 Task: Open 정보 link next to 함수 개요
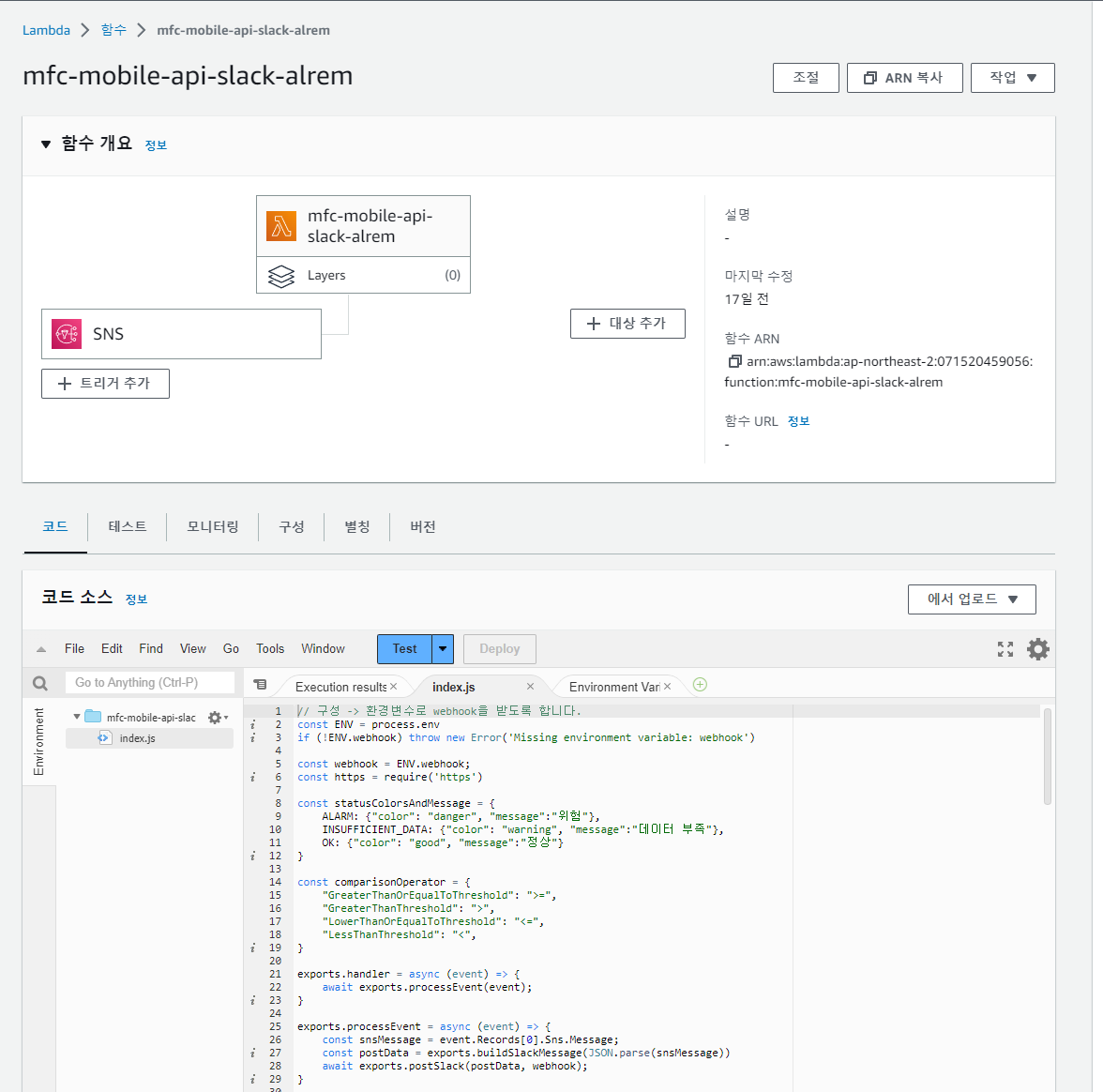(156, 144)
